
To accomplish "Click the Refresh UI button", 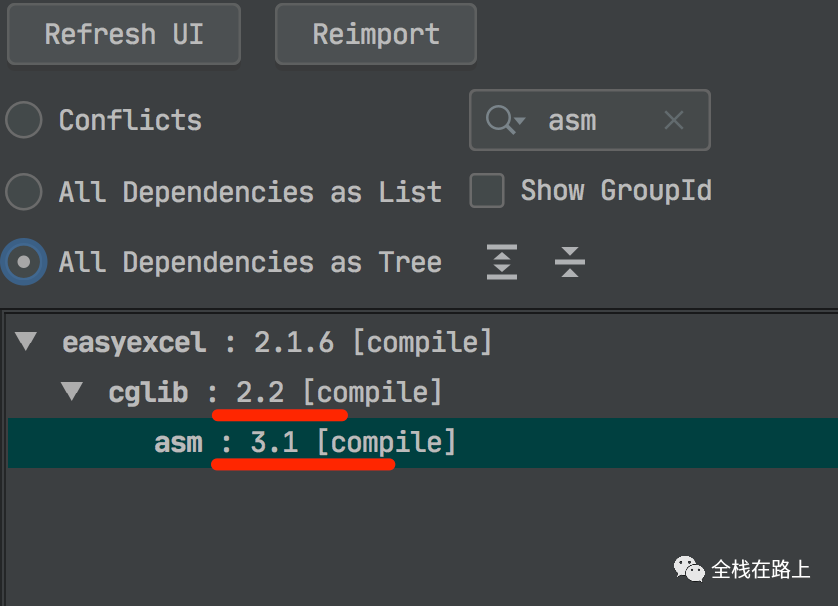I will 124,34.
